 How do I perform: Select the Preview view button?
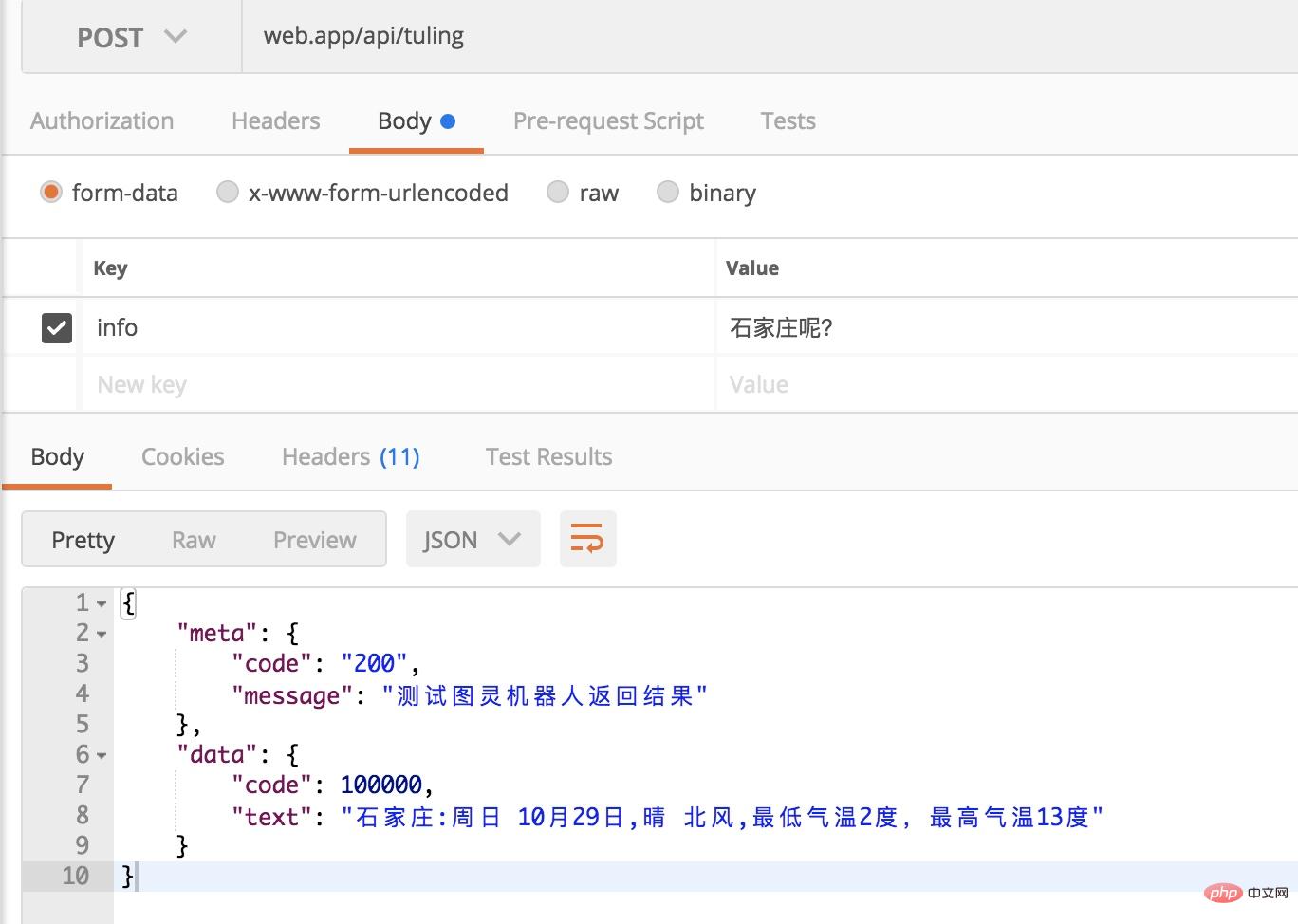pyautogui.click(x=315, y=540)
